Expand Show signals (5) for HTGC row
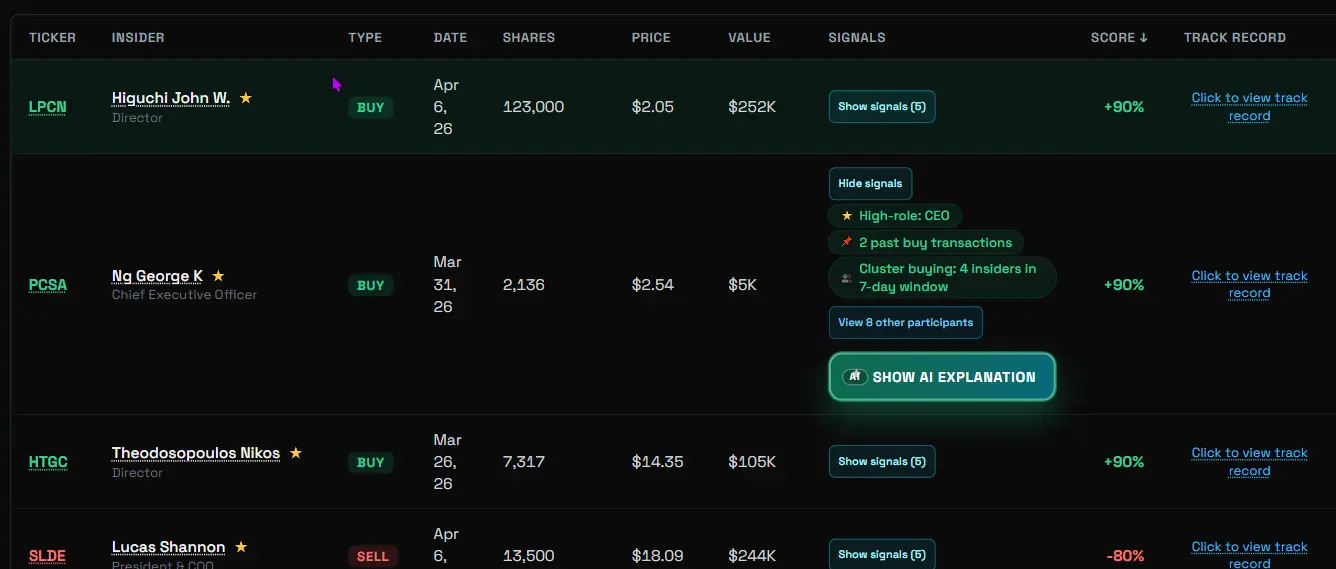The height and width of the screenshot is (569, 1336). [x=882, y=462]
